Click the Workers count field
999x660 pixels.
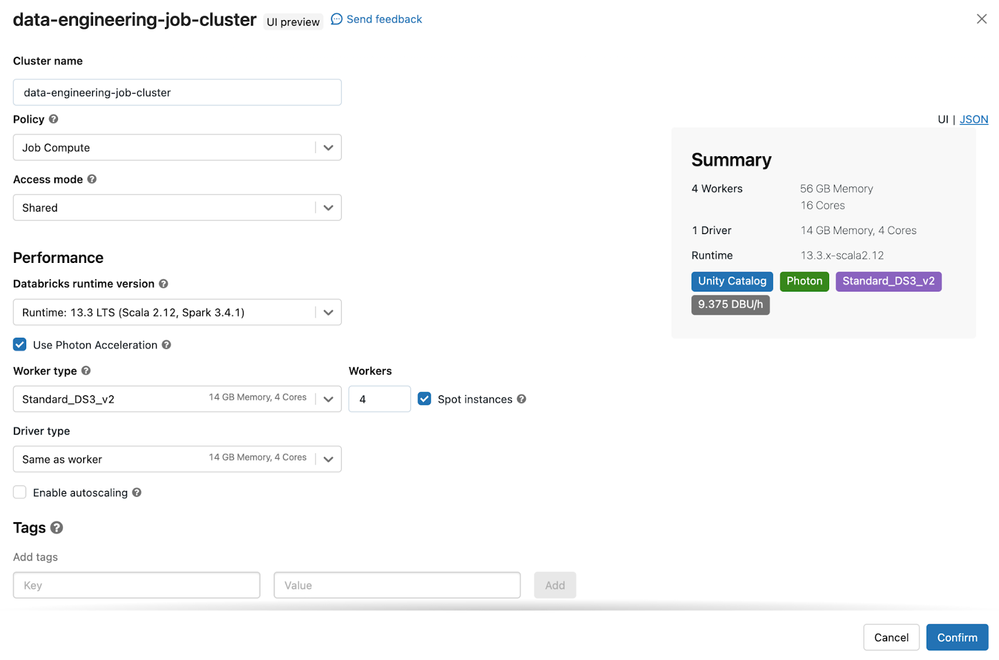[x=380, y=399]
